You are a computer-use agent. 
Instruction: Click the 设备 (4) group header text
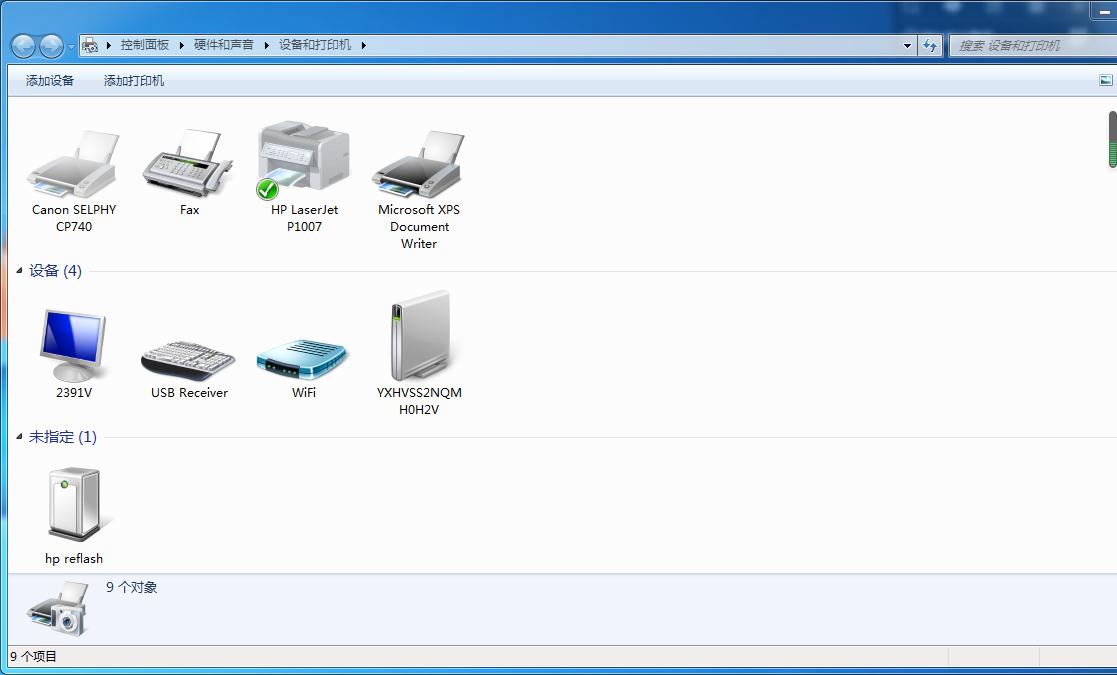(x=56, y=271)
